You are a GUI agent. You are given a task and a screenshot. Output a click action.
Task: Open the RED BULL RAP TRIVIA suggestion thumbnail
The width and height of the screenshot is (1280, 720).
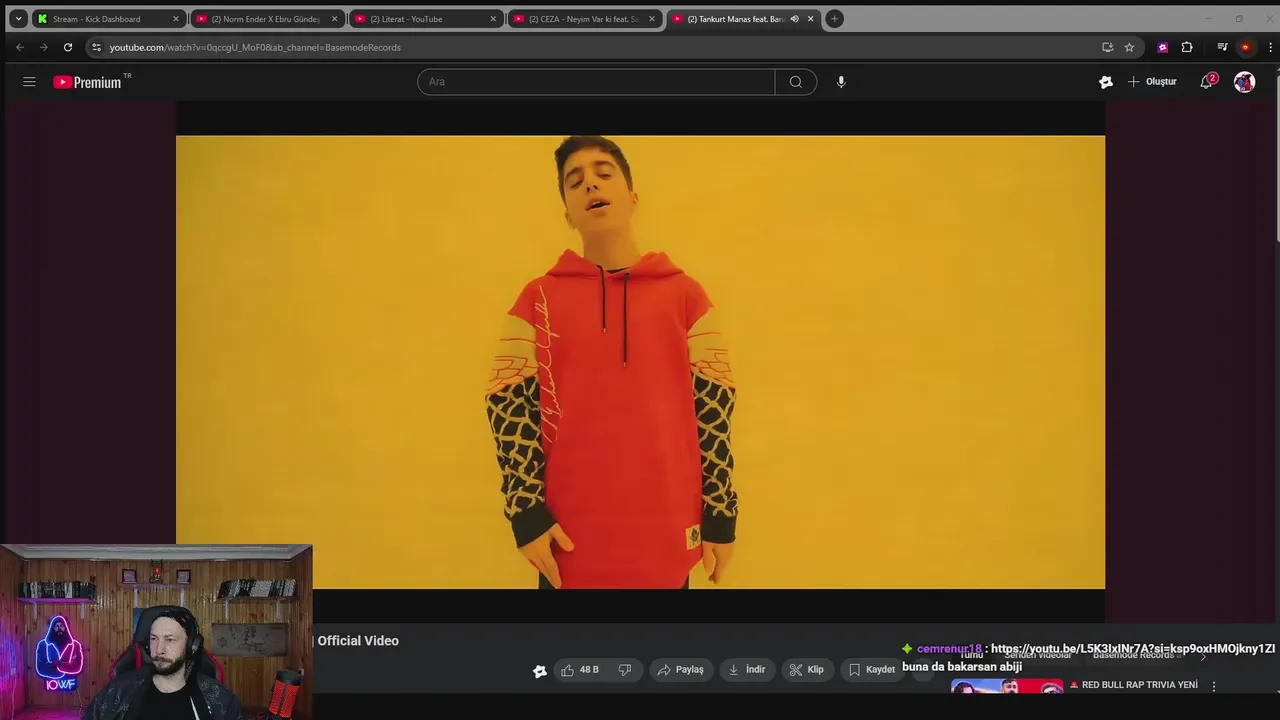point(1007,686)
